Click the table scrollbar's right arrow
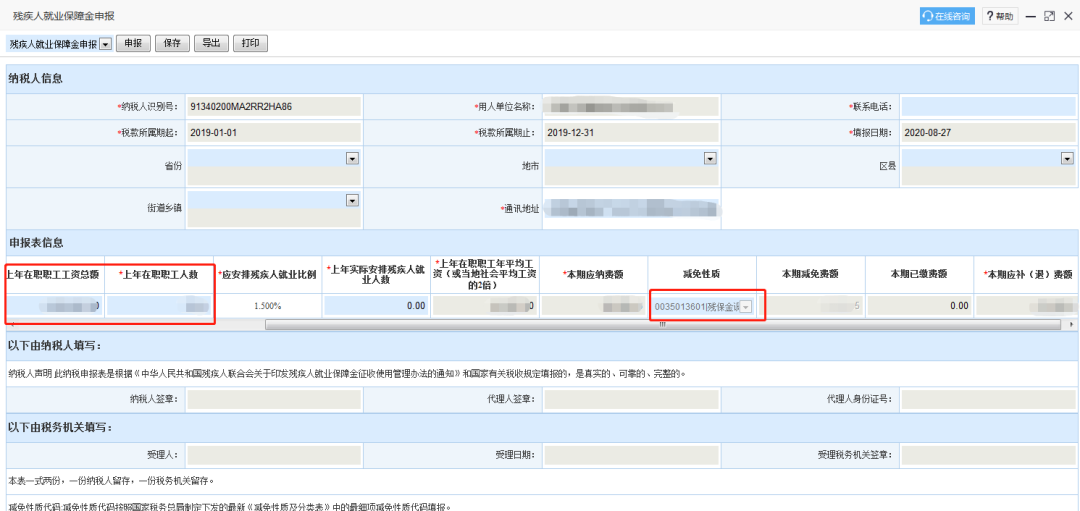 1071,324
